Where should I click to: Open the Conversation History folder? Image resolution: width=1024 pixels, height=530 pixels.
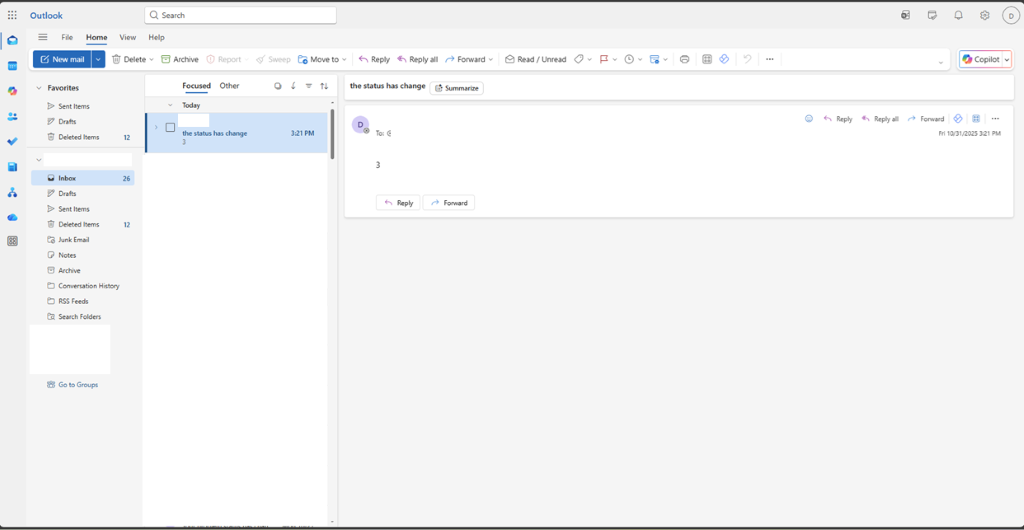click(x=82, y=286)
